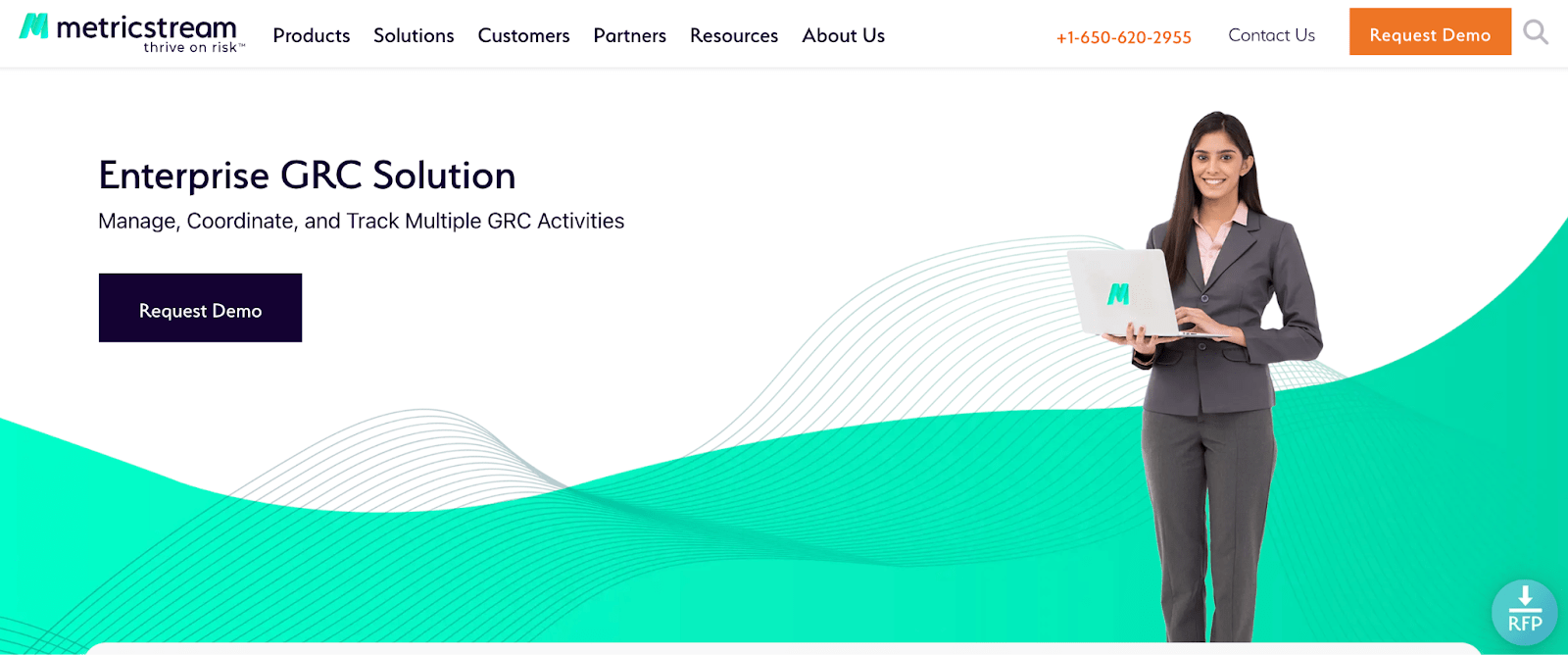Image resolution: width=1568 pixels, height=655 pixels.
Task: Expand the Partners navigation item
Action: tap(629, 35)
